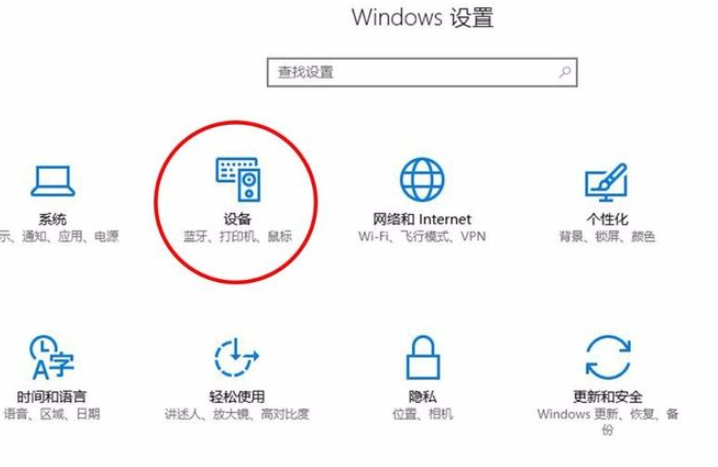Click the magnifier icon in search box
718x467 pixels.
coord(565,72)
